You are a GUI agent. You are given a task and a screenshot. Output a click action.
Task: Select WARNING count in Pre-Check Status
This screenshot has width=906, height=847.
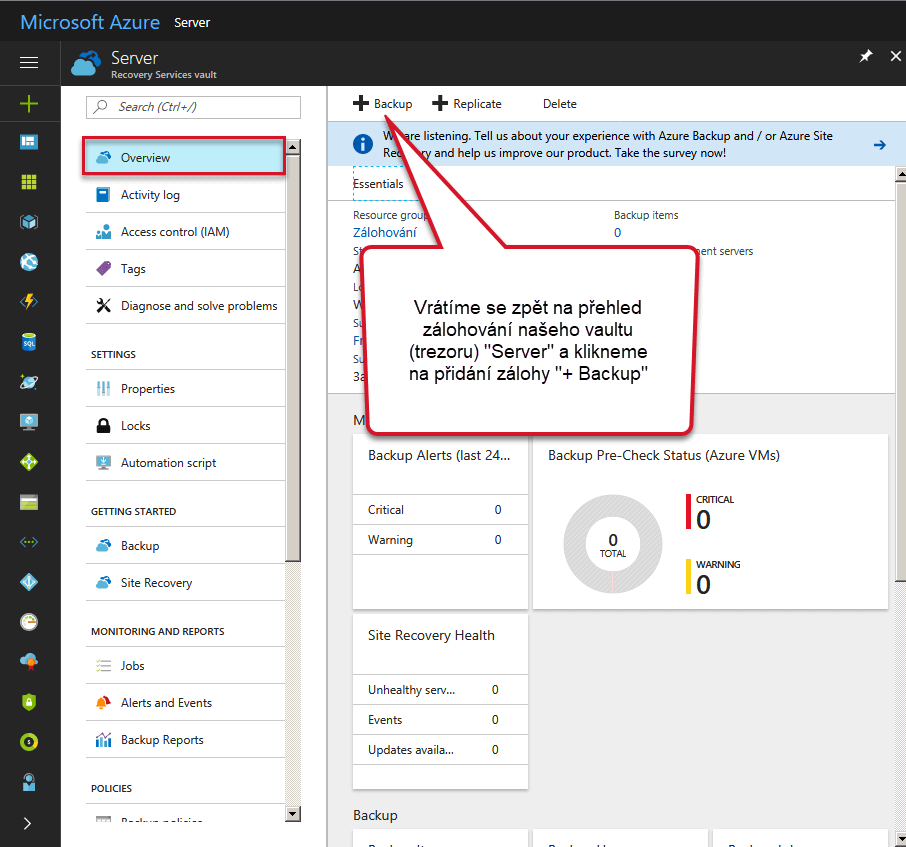point(713,577)
